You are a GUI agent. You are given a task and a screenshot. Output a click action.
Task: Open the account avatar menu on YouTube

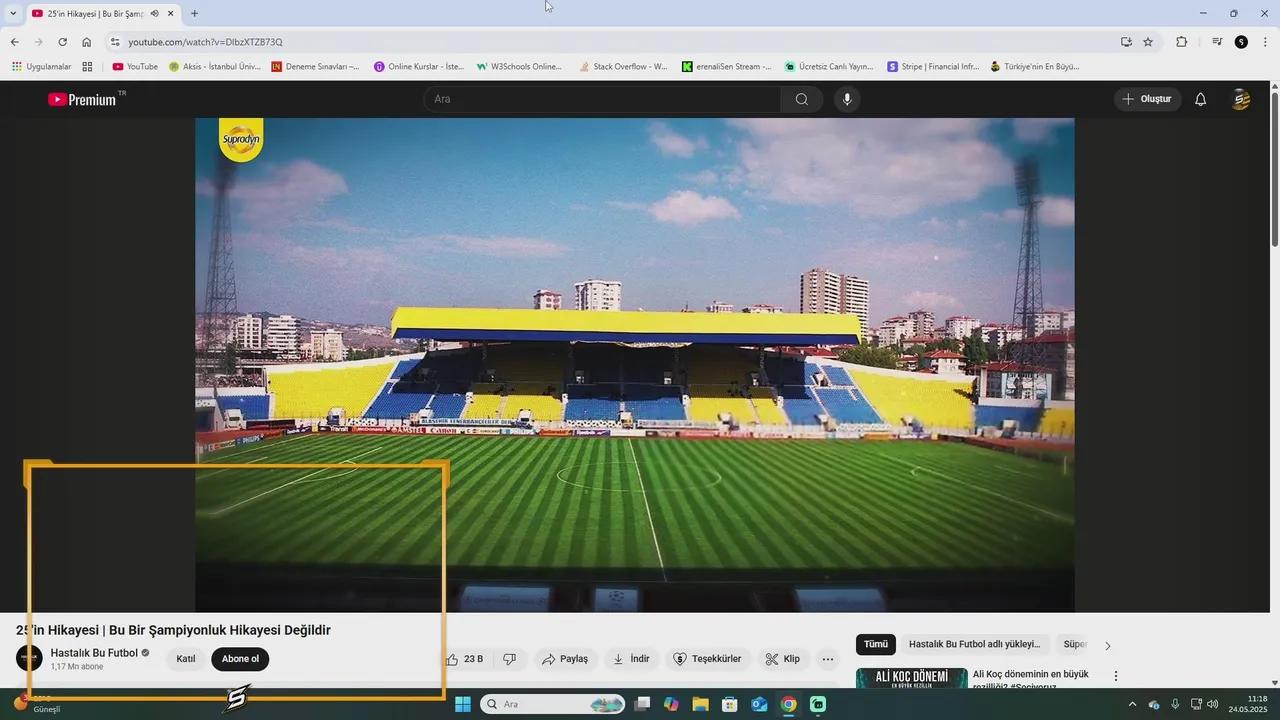(1240, 99)
